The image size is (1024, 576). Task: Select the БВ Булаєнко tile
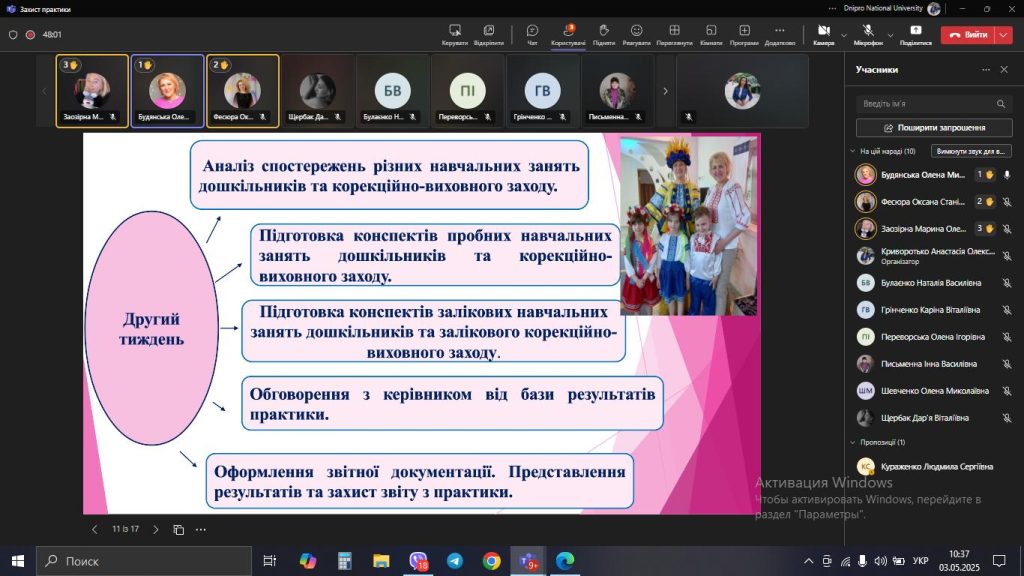pyautogui.click(x=392, y=91)
